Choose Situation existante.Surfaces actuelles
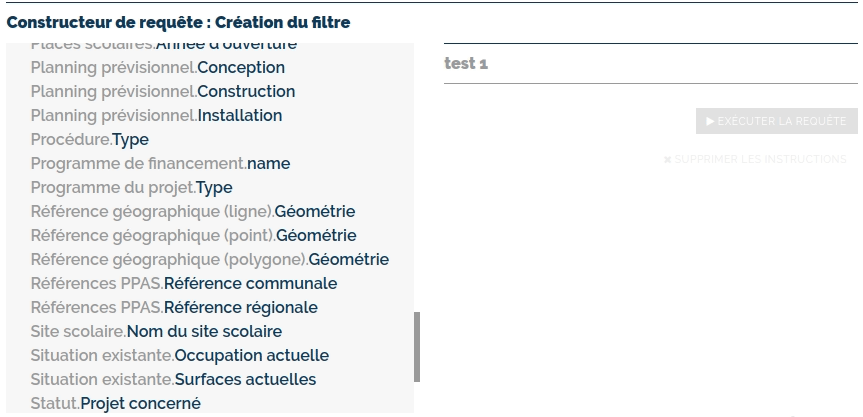 (x=173, y=380)
